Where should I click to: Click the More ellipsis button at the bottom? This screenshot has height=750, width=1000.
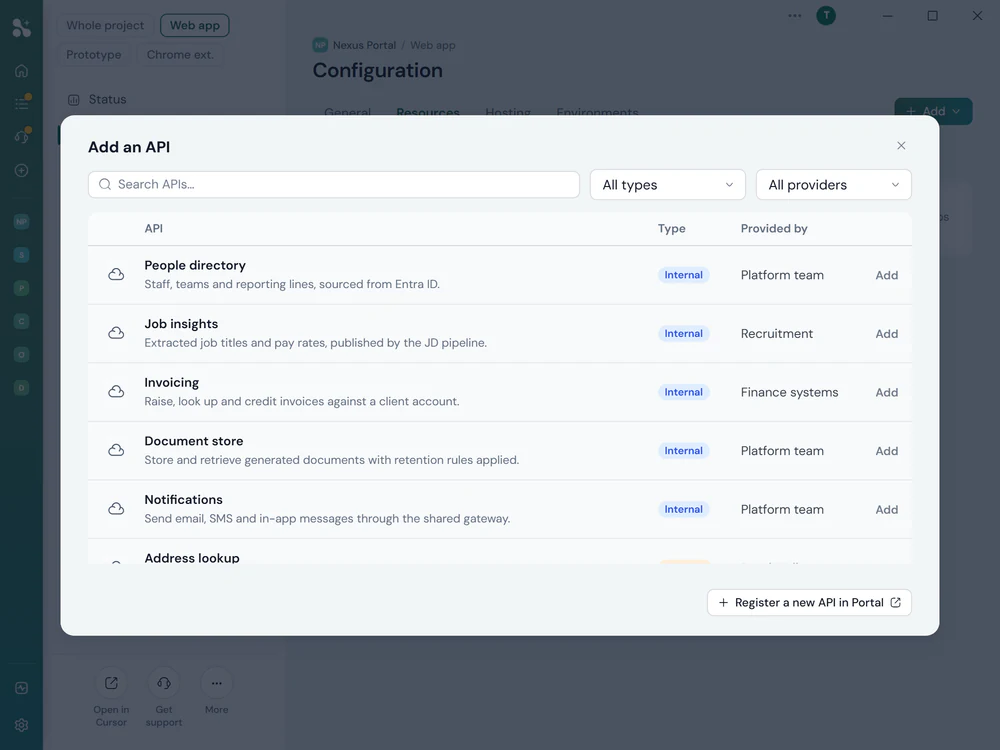coord(217,683)
